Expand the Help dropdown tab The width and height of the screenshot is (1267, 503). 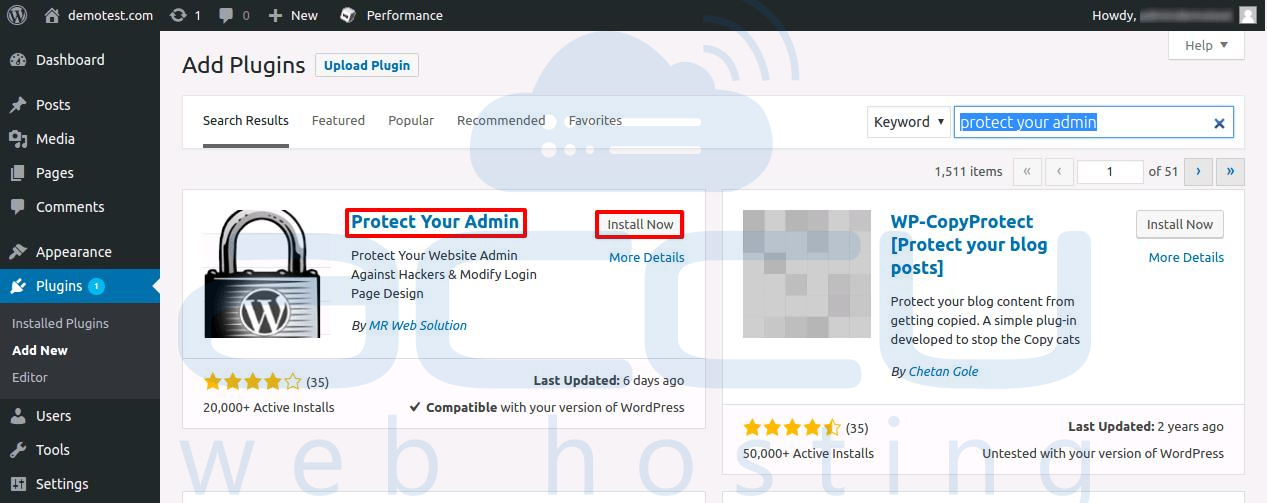1206,45
